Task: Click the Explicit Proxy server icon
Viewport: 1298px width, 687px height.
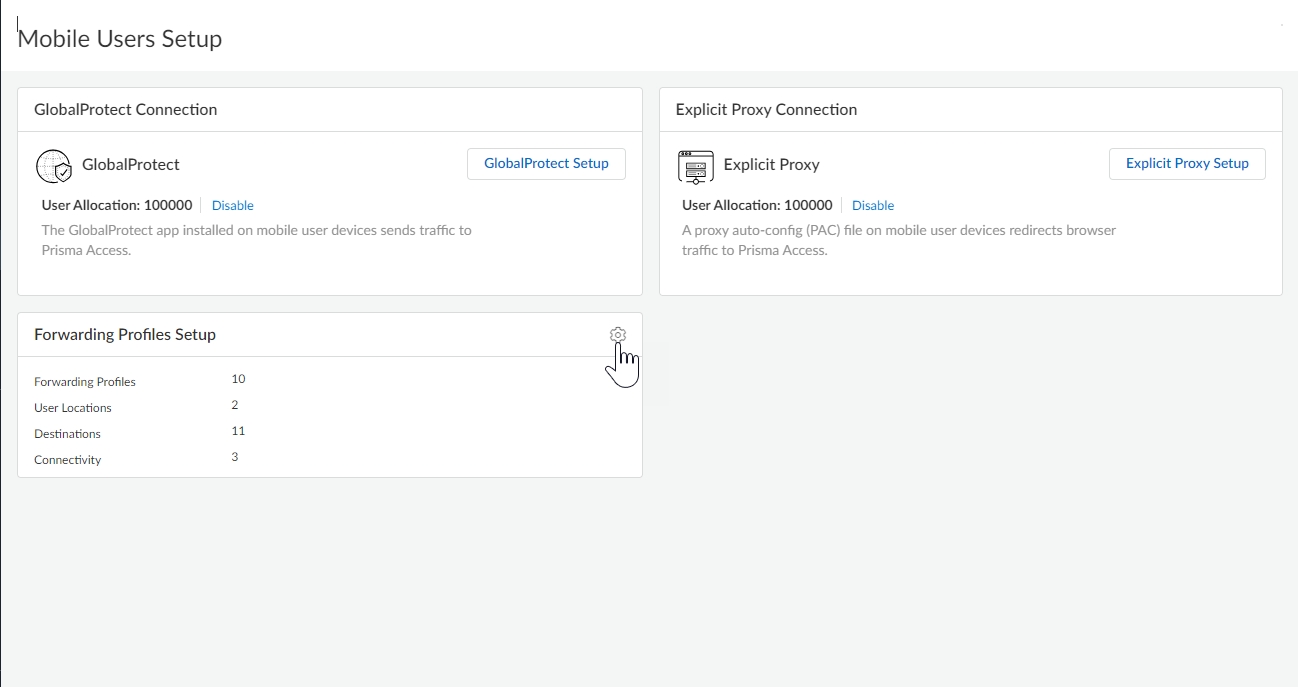Action: (695, 166)
